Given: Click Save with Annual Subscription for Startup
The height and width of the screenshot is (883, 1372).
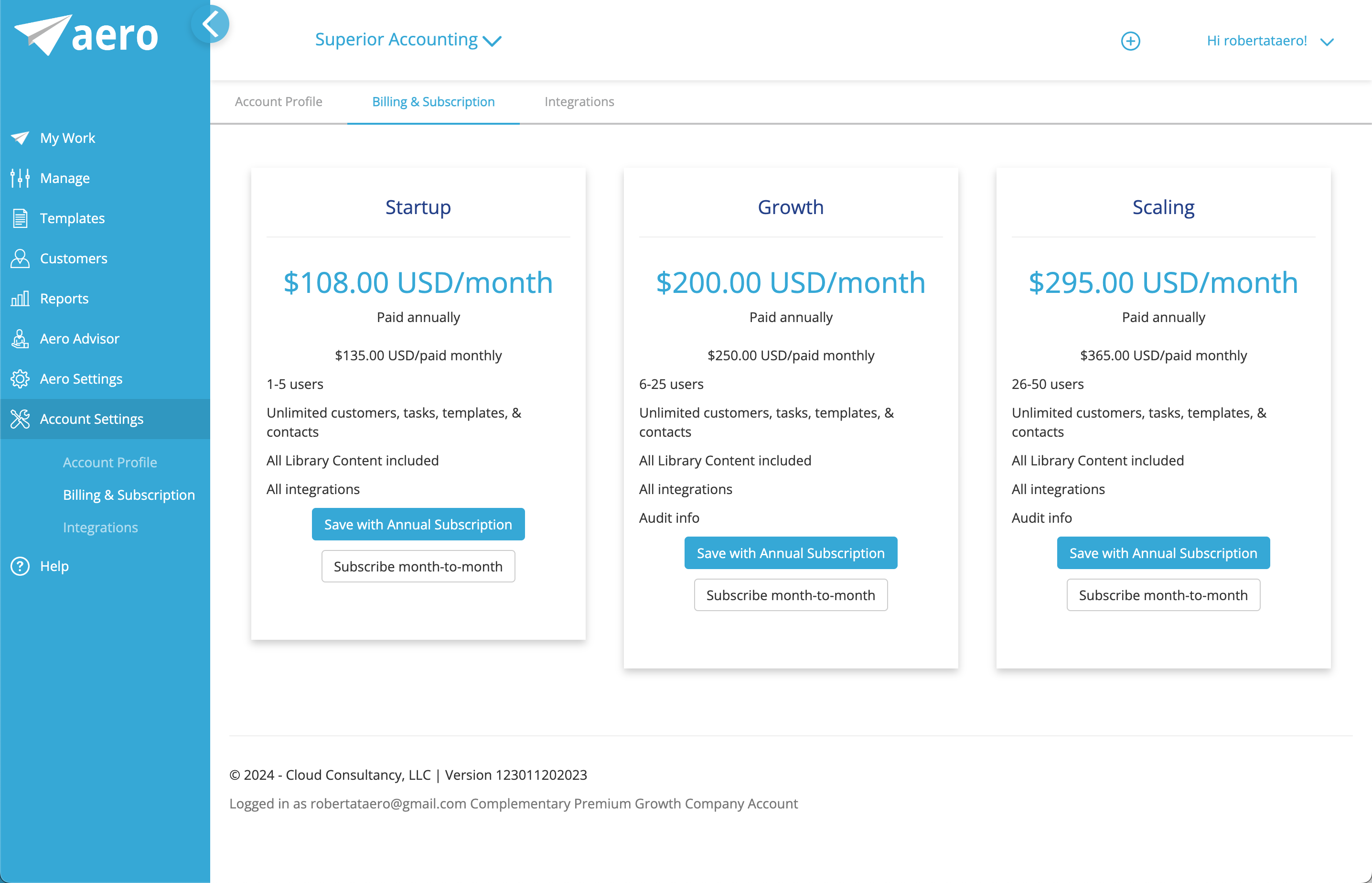Looking at the screenshot, I should 418,524.
